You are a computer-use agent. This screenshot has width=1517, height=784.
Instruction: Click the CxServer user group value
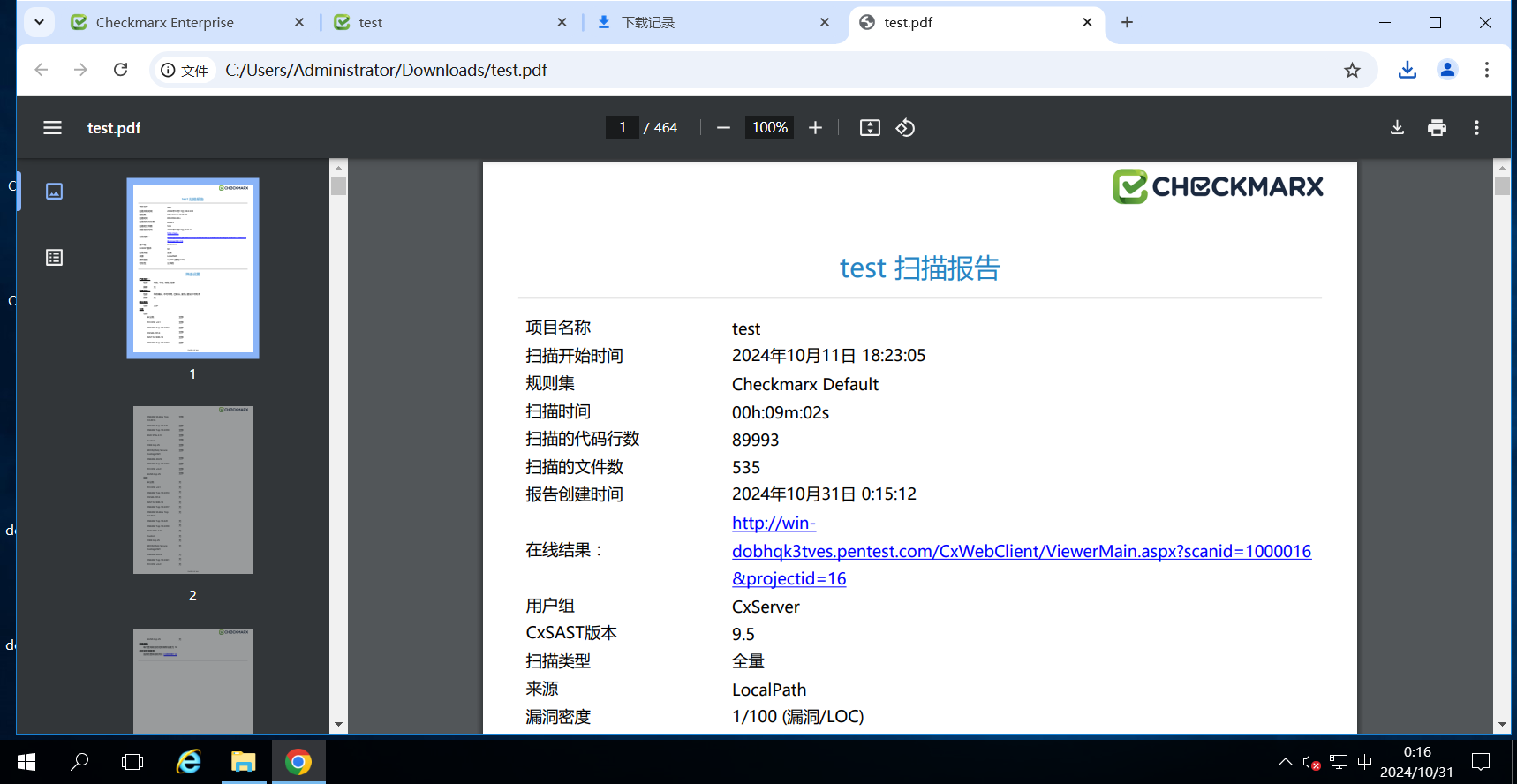pyautogui.click(x=766, y=607)
